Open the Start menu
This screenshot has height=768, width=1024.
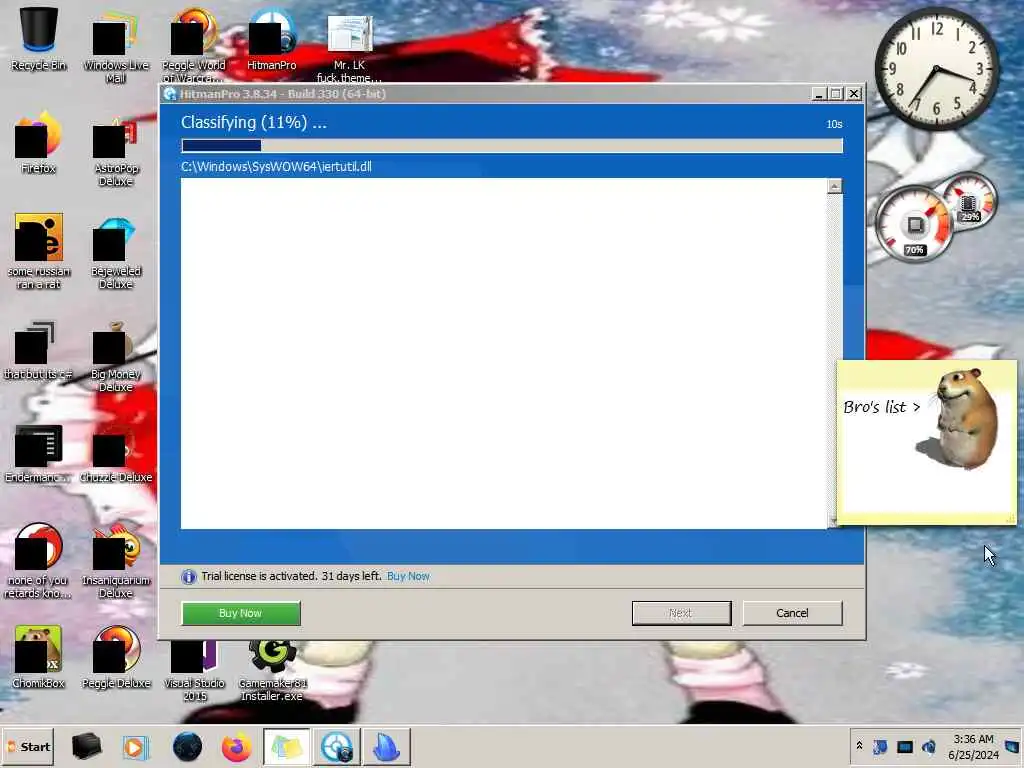[x=28, y=746]
